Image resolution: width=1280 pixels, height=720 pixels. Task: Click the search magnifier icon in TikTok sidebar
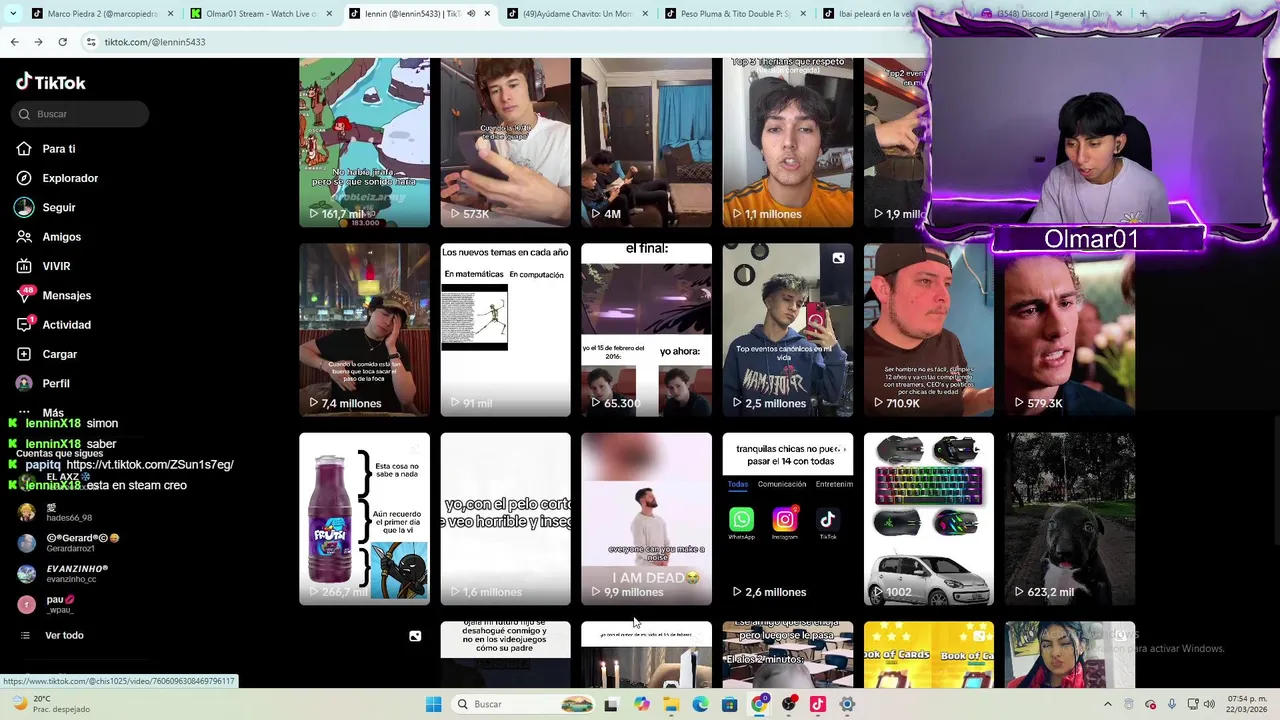24,114
